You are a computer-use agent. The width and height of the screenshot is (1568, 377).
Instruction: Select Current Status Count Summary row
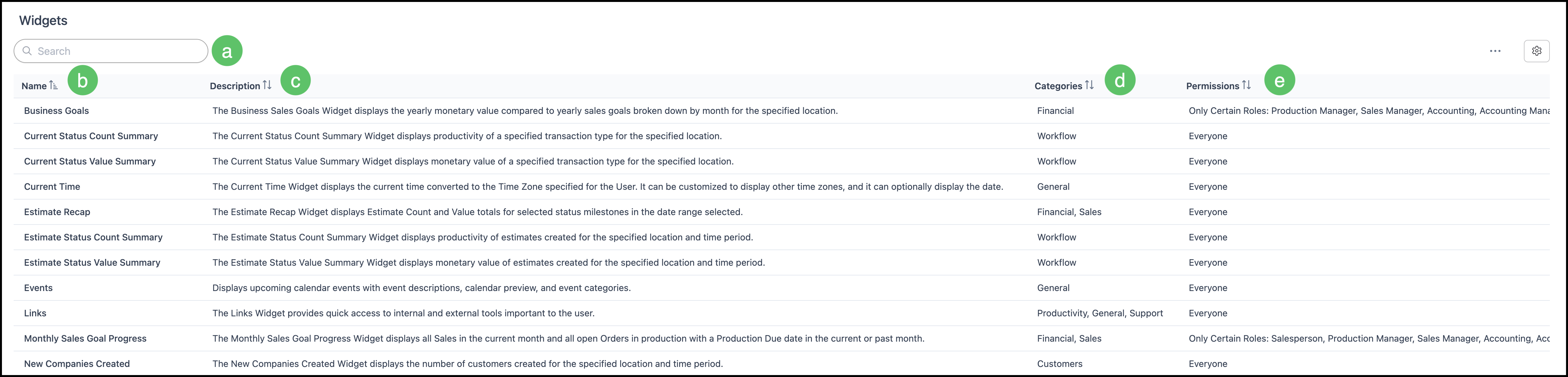click(781, 136)
